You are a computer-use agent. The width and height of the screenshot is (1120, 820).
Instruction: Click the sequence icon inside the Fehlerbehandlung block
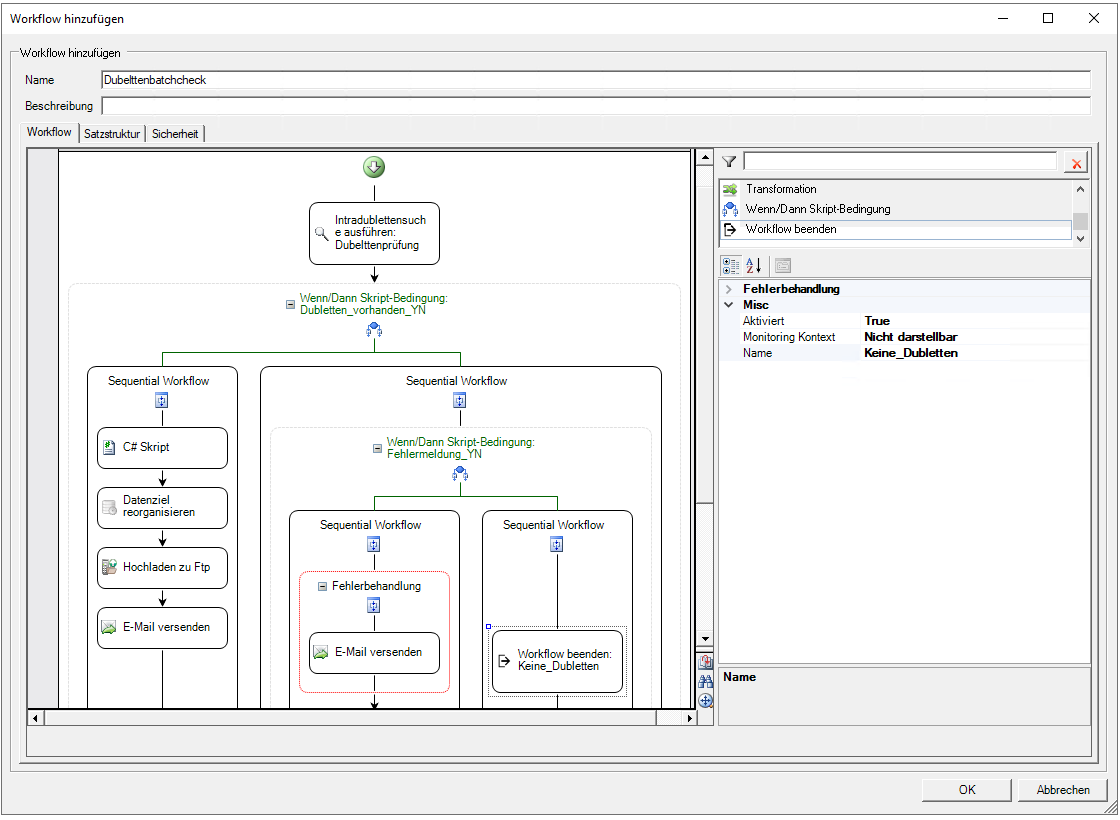point(374,606)
